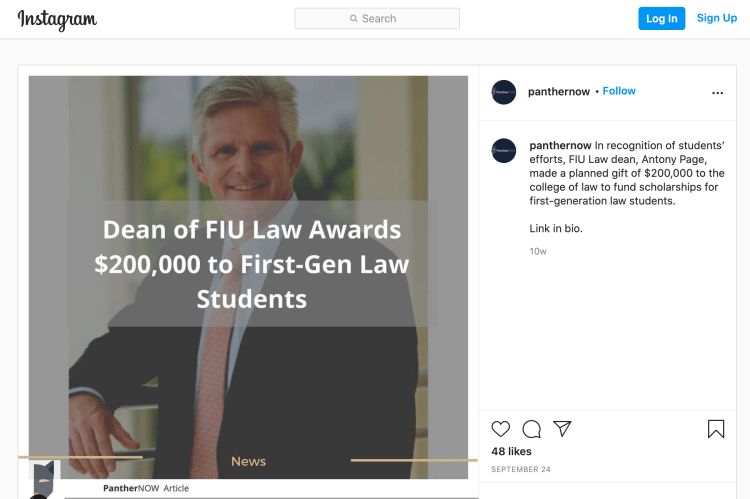The image size is (750, 499).
Task: Open comments with speech bubble icon
Action: (x=532, y=429)
